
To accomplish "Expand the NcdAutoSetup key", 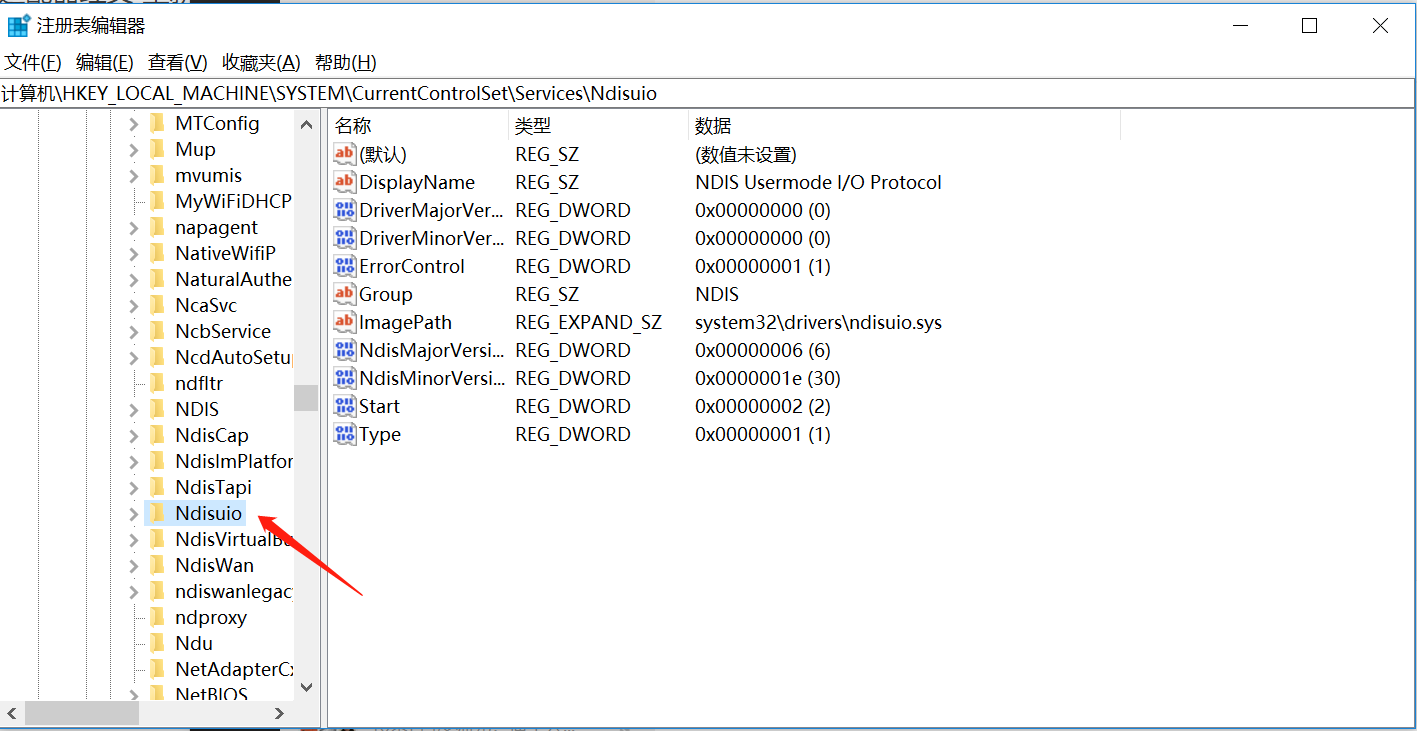I will 133,358.
